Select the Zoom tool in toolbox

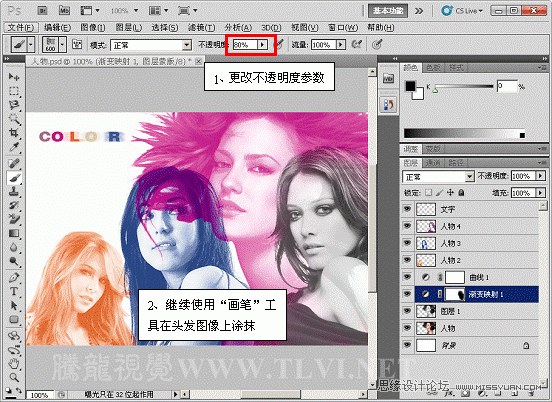[x=14, y=377]
